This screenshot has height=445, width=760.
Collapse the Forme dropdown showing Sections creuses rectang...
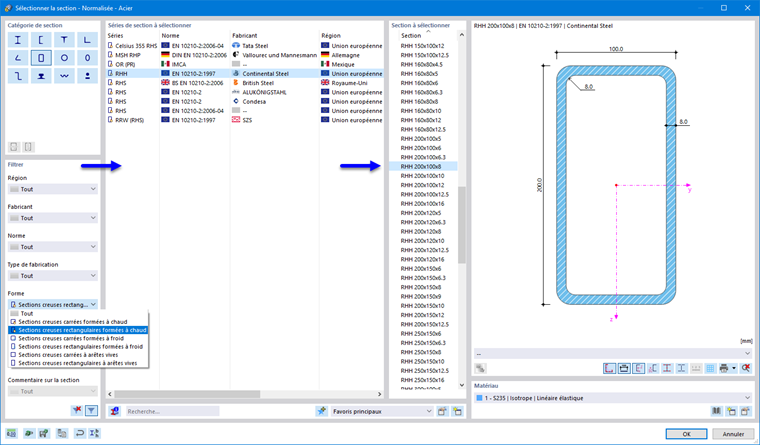pos(53,304)
